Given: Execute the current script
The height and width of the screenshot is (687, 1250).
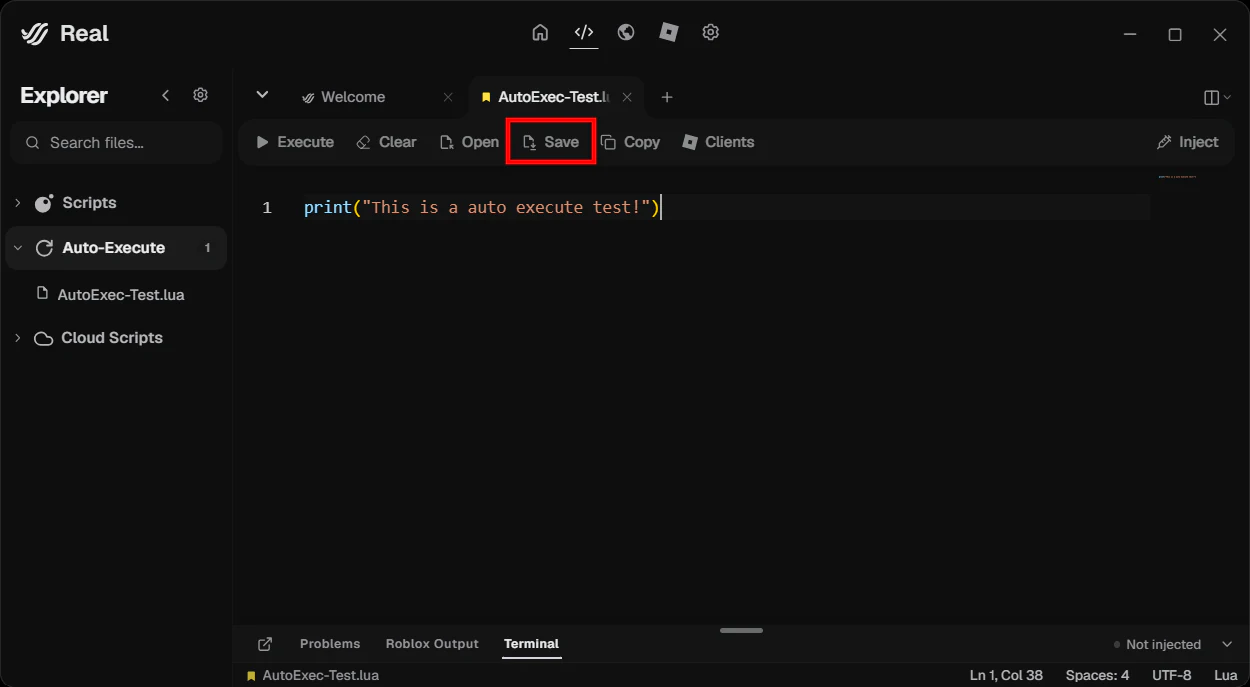Looking at the screenshot, I should [x=294, y=142].
